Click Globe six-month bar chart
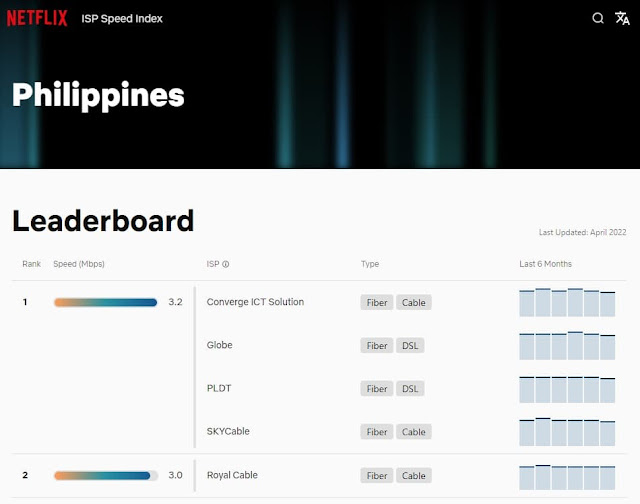This screenshot has width=640, height=504. 567,346
